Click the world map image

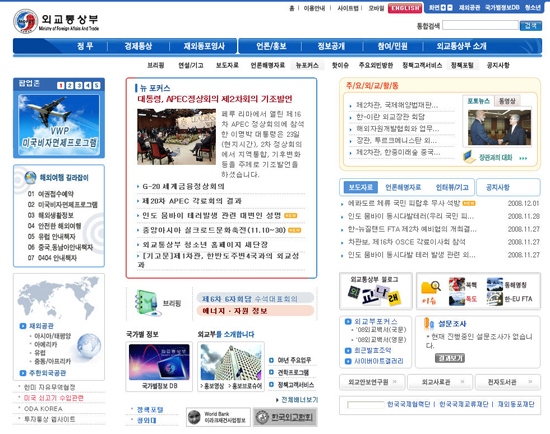(58, 298)
